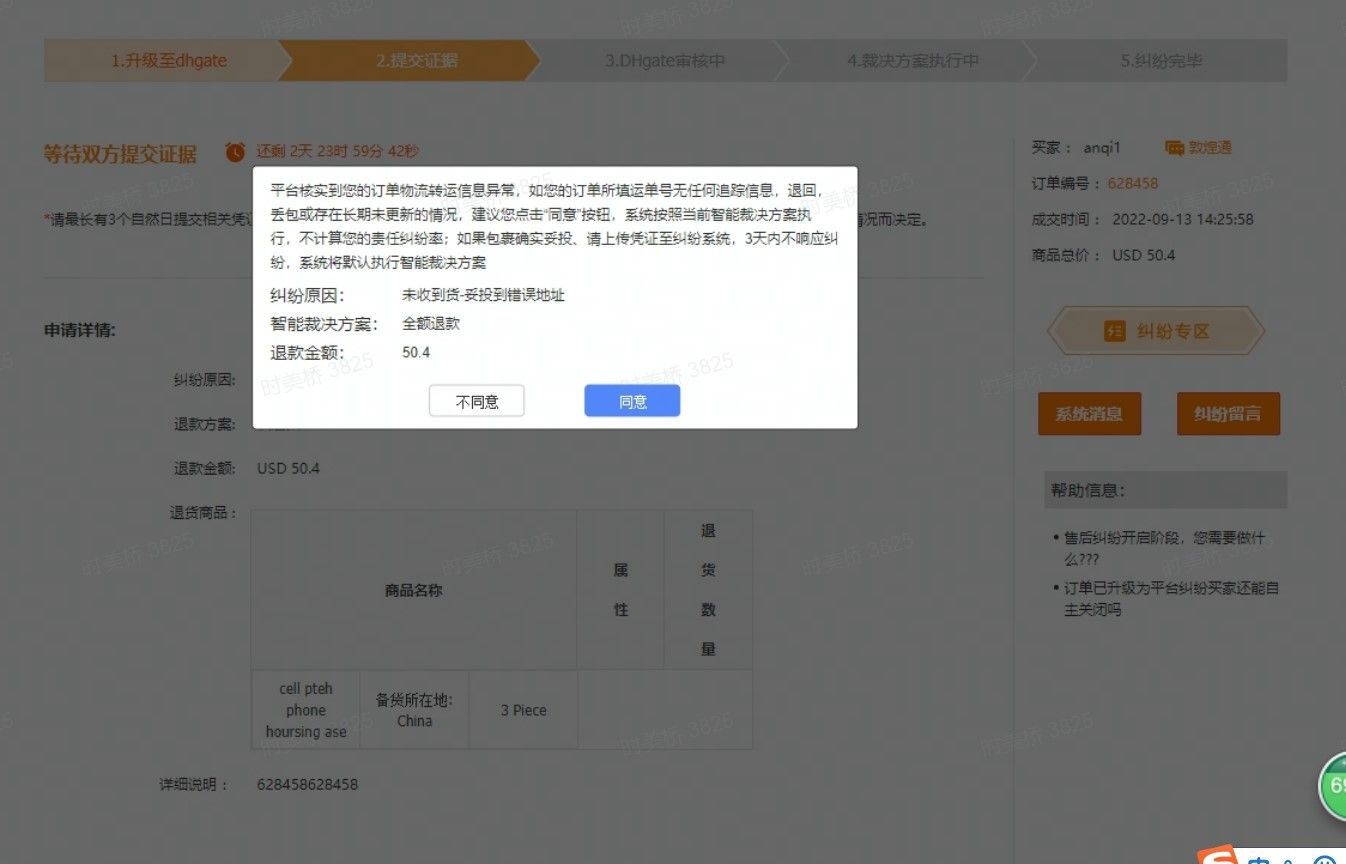Image resolution: width=1346 pixels, height=864 pixels.
Task: Click dispute reason 未收到货-妥投到错误地址
Action: pos(483,295)
